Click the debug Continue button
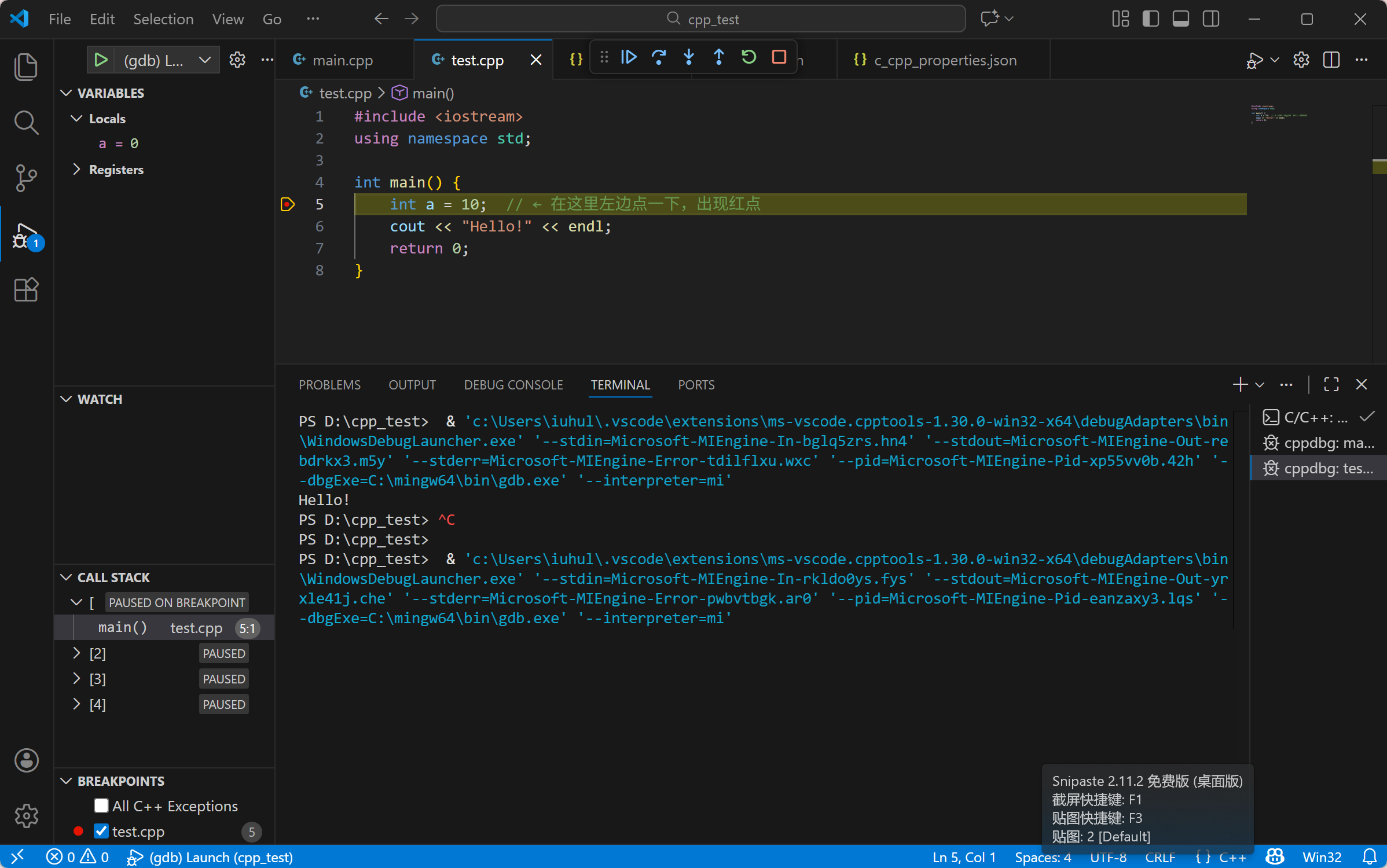 point(629,57)
